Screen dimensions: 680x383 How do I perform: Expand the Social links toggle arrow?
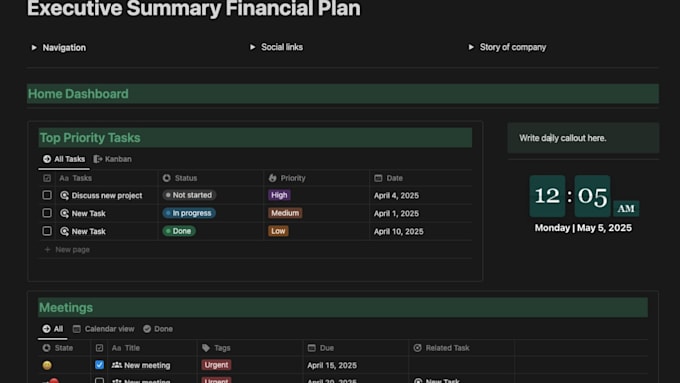point(252,47)
